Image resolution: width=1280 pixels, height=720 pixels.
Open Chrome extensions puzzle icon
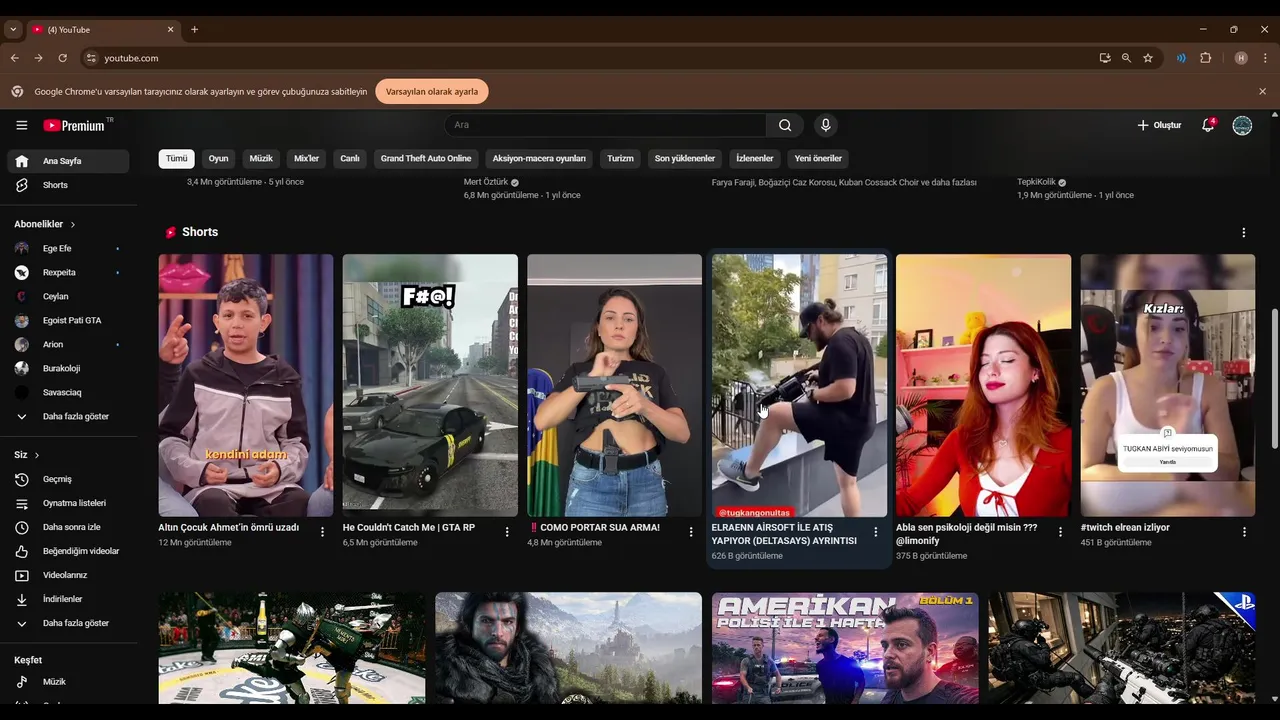(1206, 58)
